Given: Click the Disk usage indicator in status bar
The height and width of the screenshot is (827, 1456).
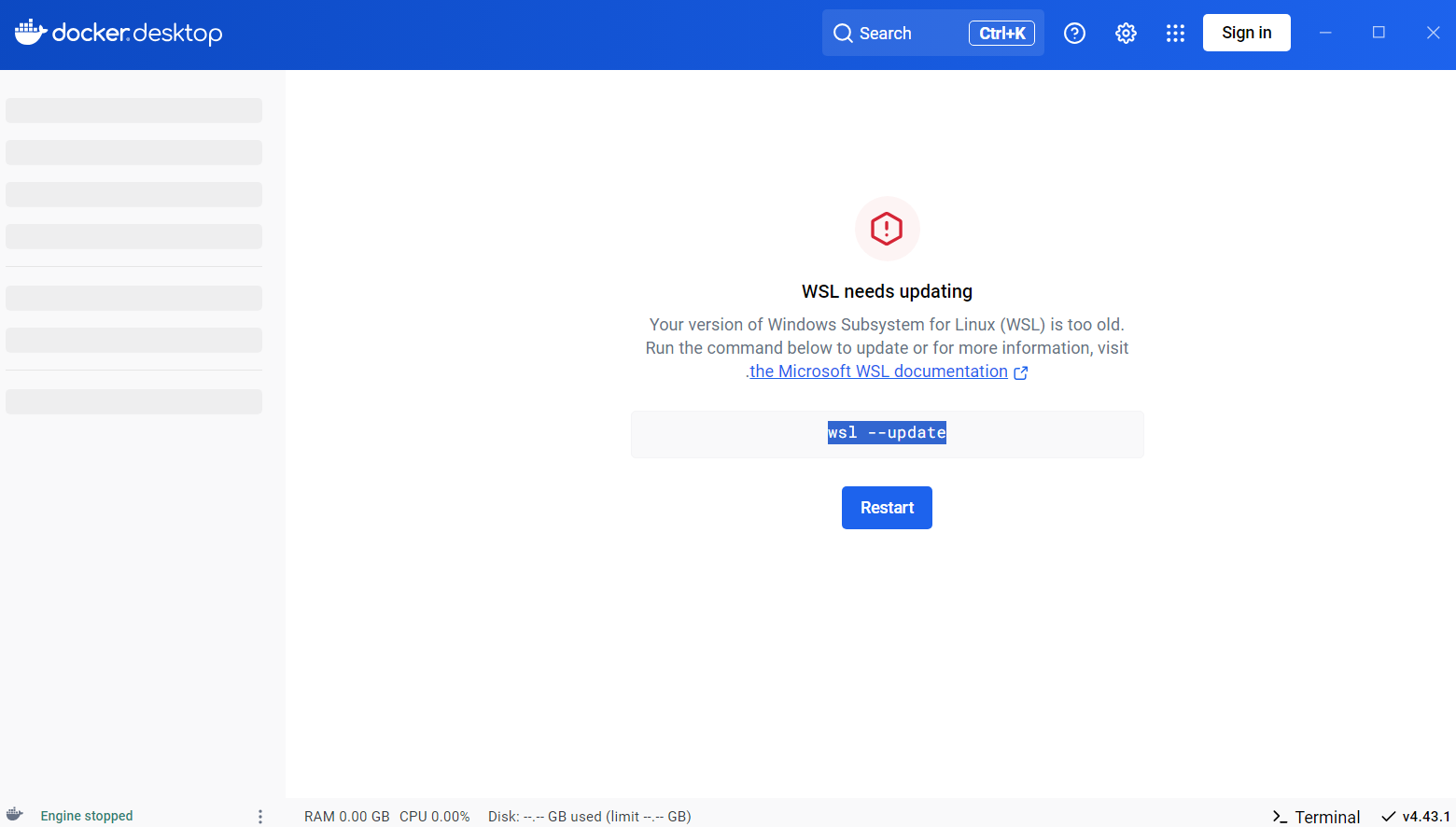Looking at the screenshot, I should [589, 816].
